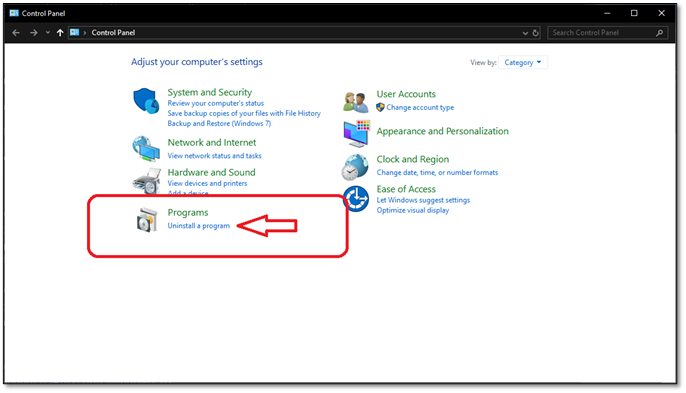Open Backup and Restore (Windows 7)
The image size is (686, 393).
(219, 123)
